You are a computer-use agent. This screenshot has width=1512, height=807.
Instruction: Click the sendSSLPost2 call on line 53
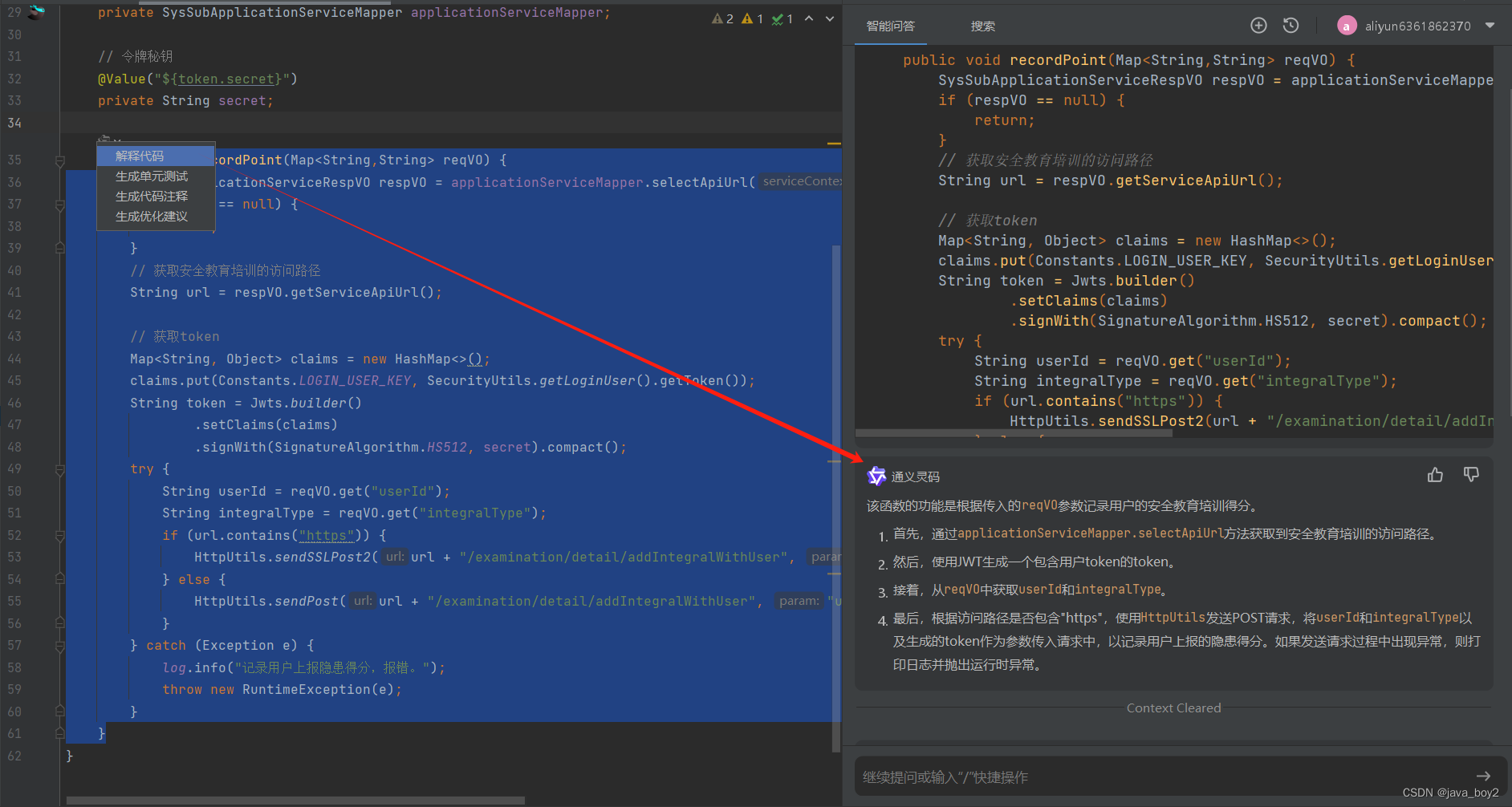tap(323, 557)
